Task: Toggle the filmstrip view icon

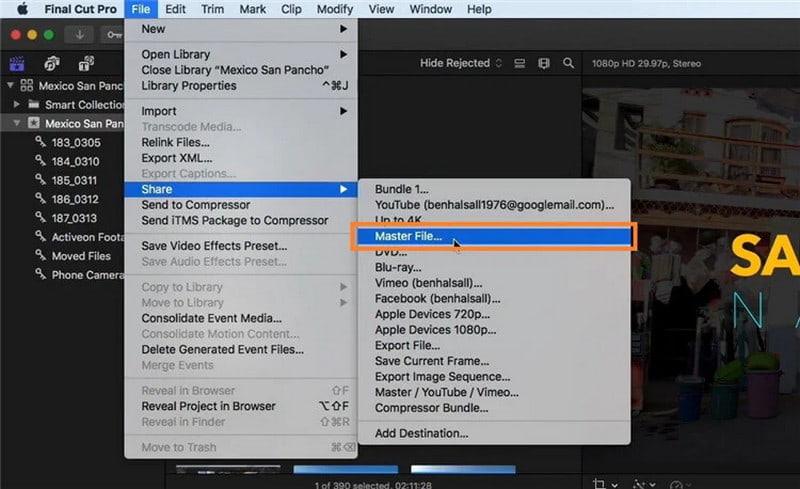Action: [x=544, y=63]
